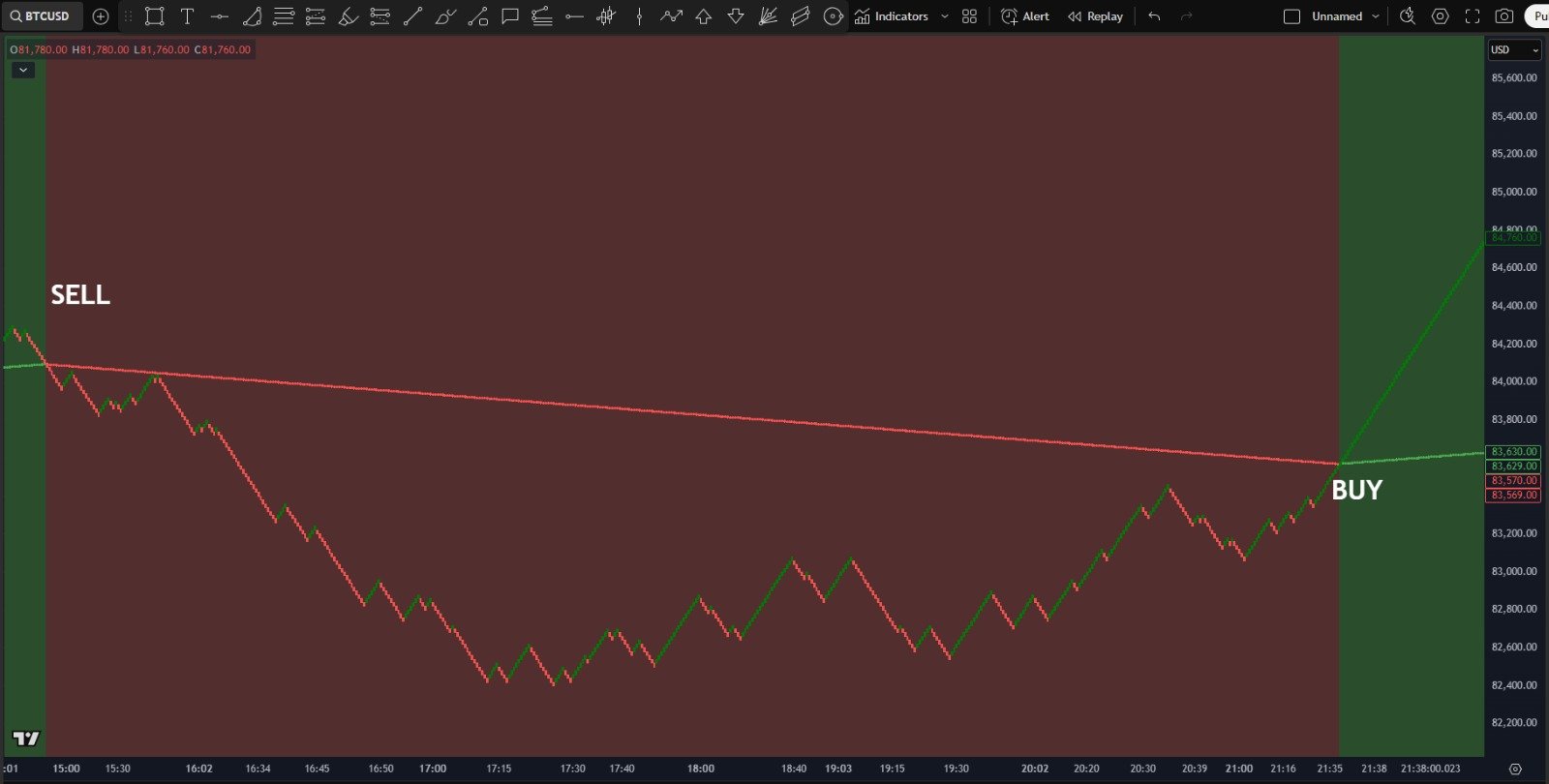Select the Brush drawing tool
This screenshot has height=784, width=1549.
349,16
